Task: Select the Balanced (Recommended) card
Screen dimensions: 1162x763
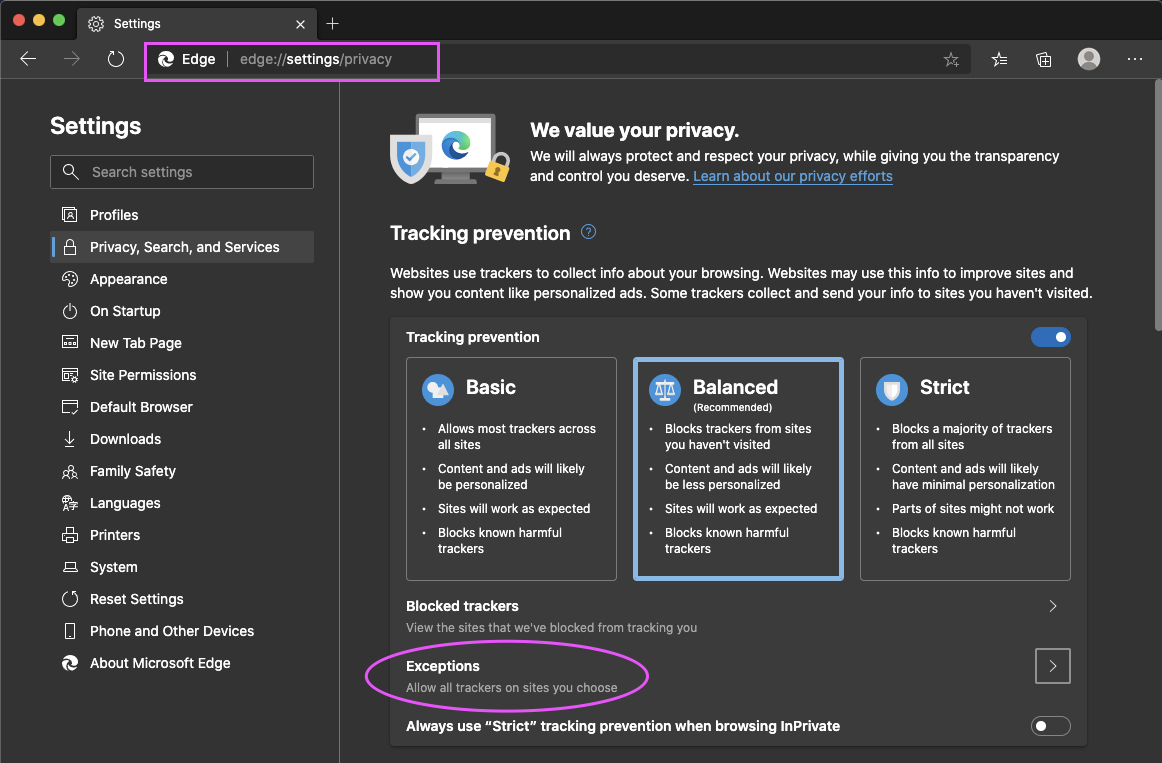Action: 738,469
